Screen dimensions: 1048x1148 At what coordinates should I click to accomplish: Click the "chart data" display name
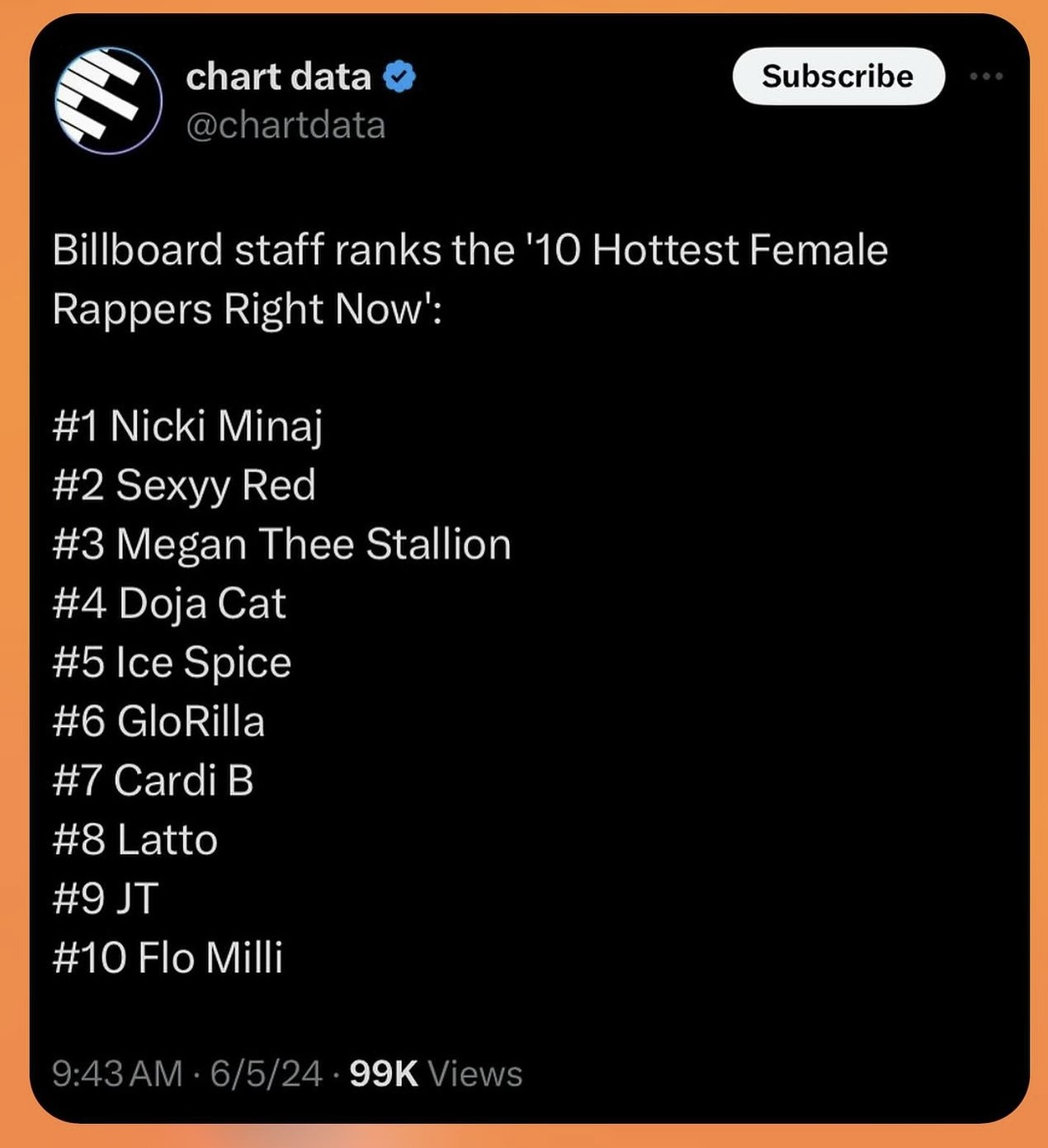278,77
